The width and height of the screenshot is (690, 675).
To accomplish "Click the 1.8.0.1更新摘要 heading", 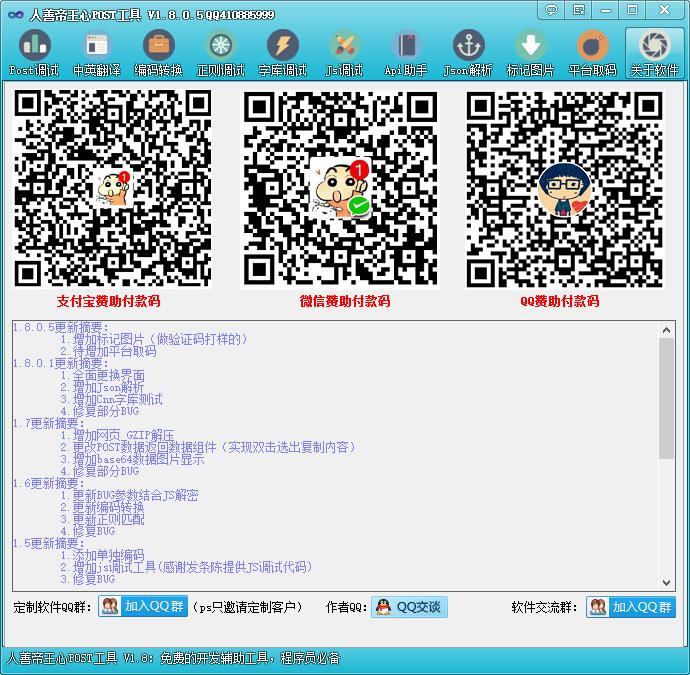I will coord(60,363).
